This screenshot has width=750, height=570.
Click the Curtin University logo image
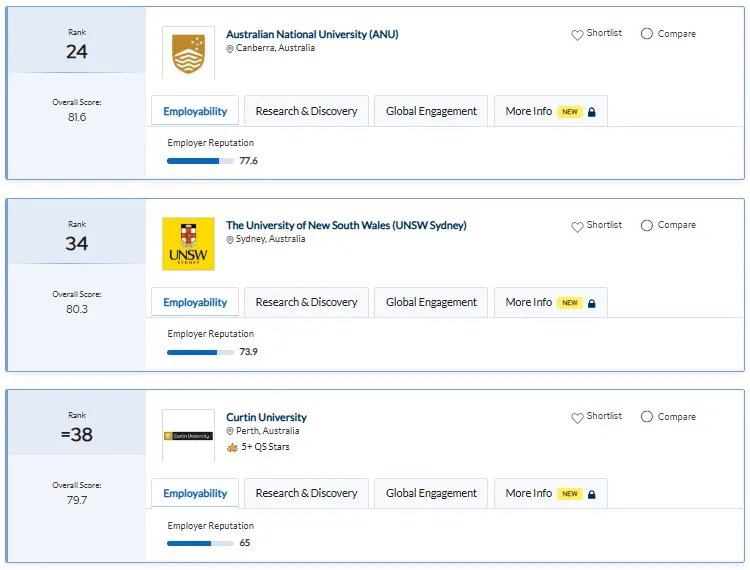(x=188, y=436)
